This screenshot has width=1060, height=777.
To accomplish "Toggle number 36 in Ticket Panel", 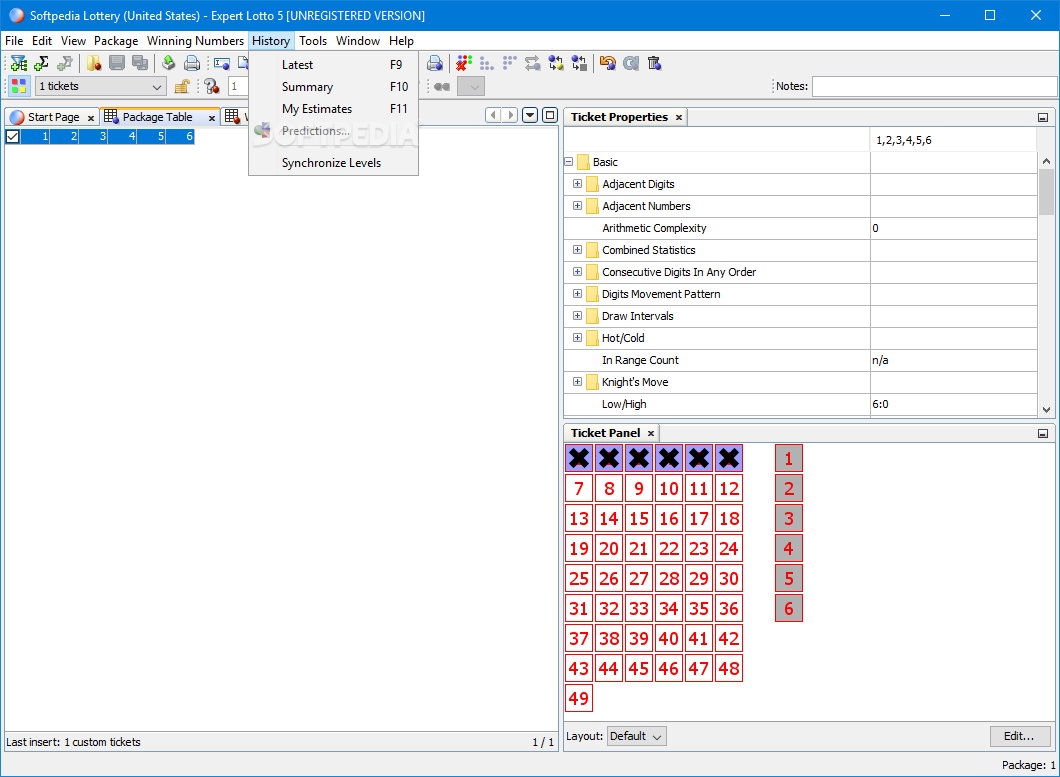I will point(729,609).
